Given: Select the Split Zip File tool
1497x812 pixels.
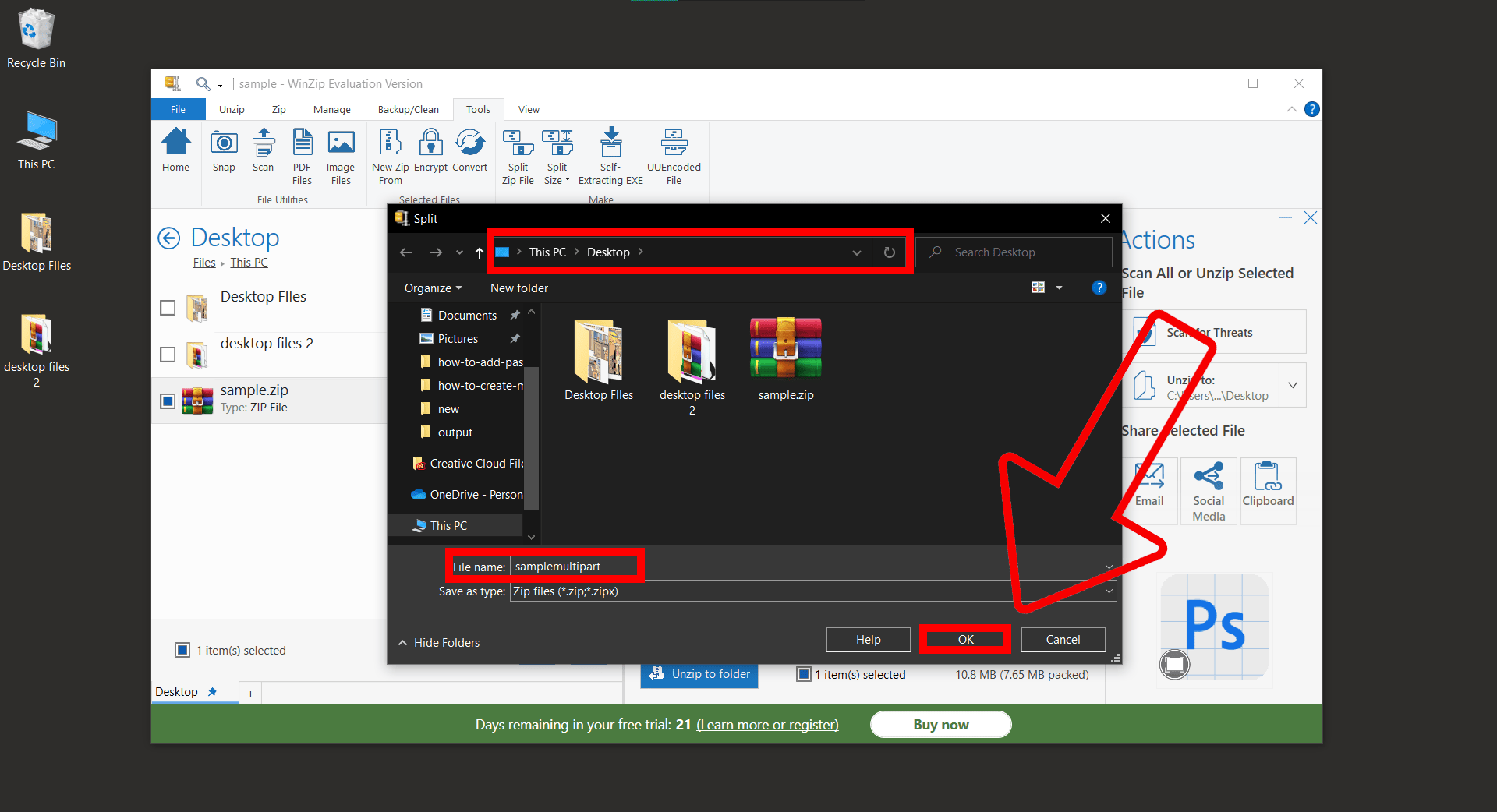Looking at the screenshot, I should 517,156.
